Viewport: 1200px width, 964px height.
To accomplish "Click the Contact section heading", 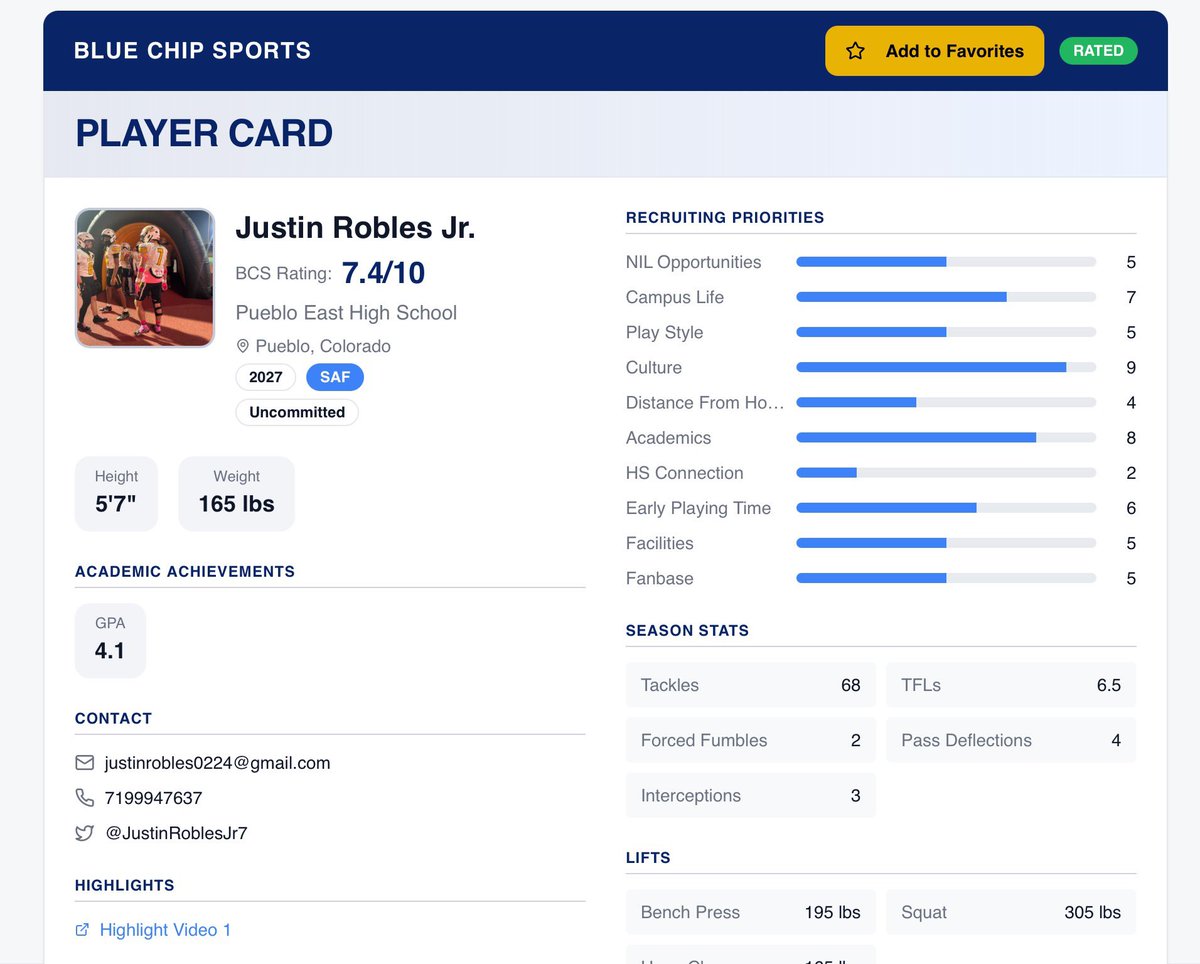I will (113, 719).
